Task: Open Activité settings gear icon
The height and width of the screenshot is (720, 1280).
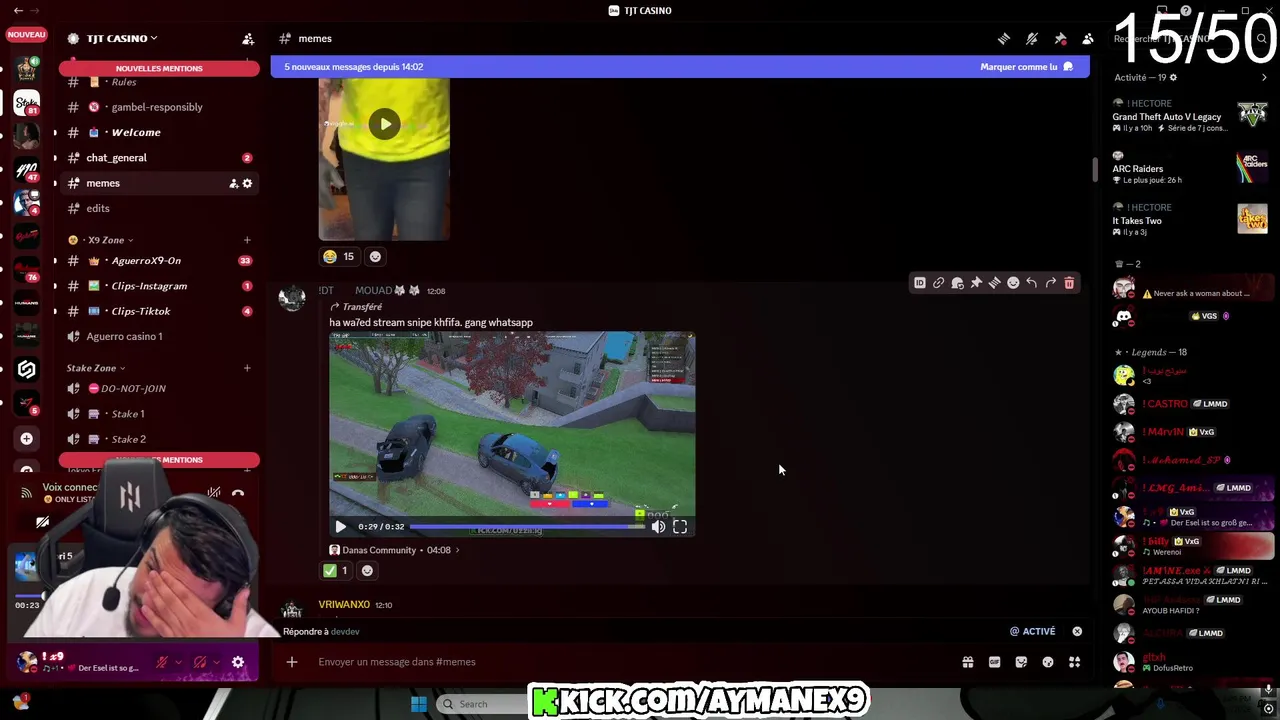Action: coord(1173,78)
